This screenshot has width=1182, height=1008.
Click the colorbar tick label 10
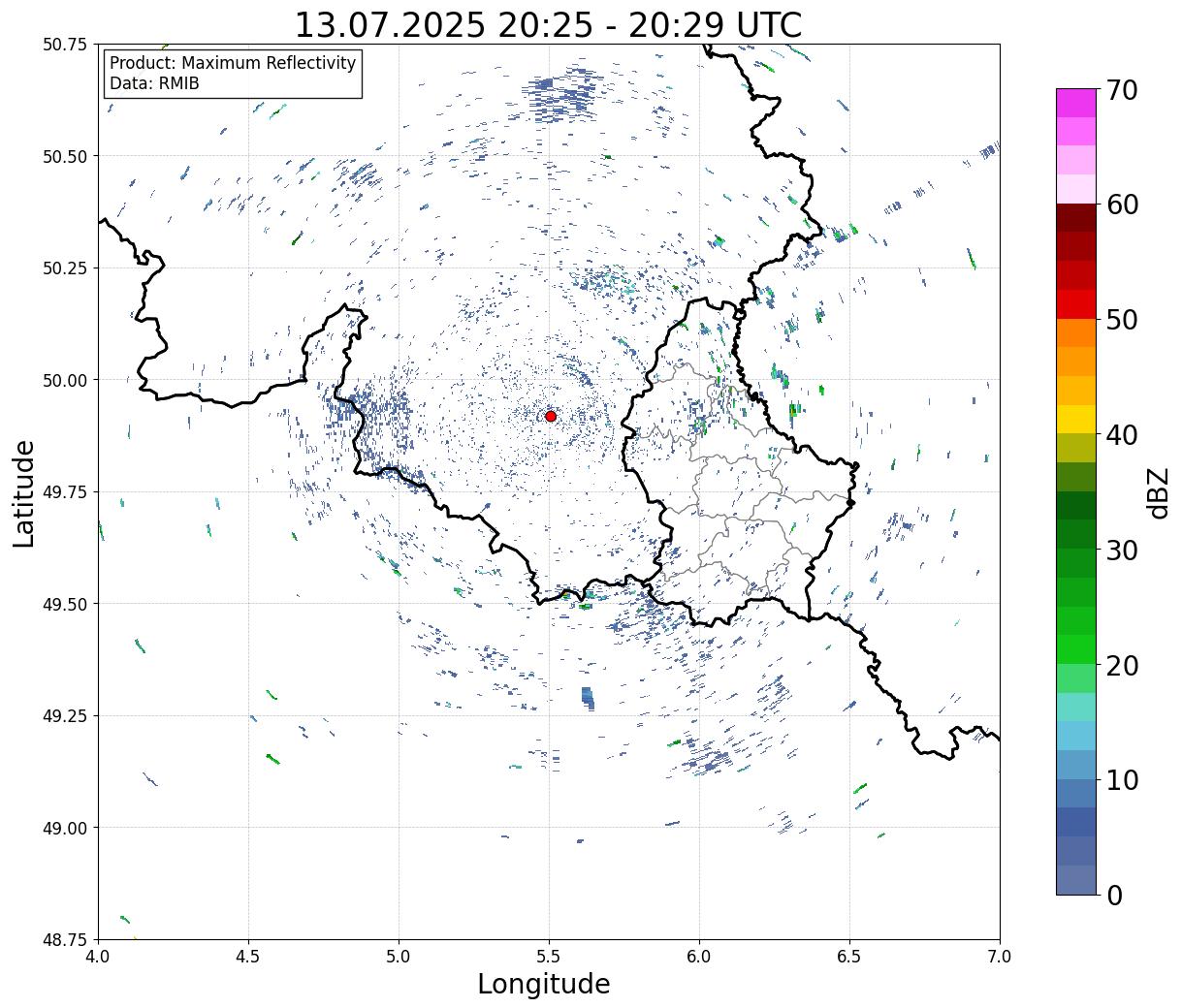point(1122,780)
